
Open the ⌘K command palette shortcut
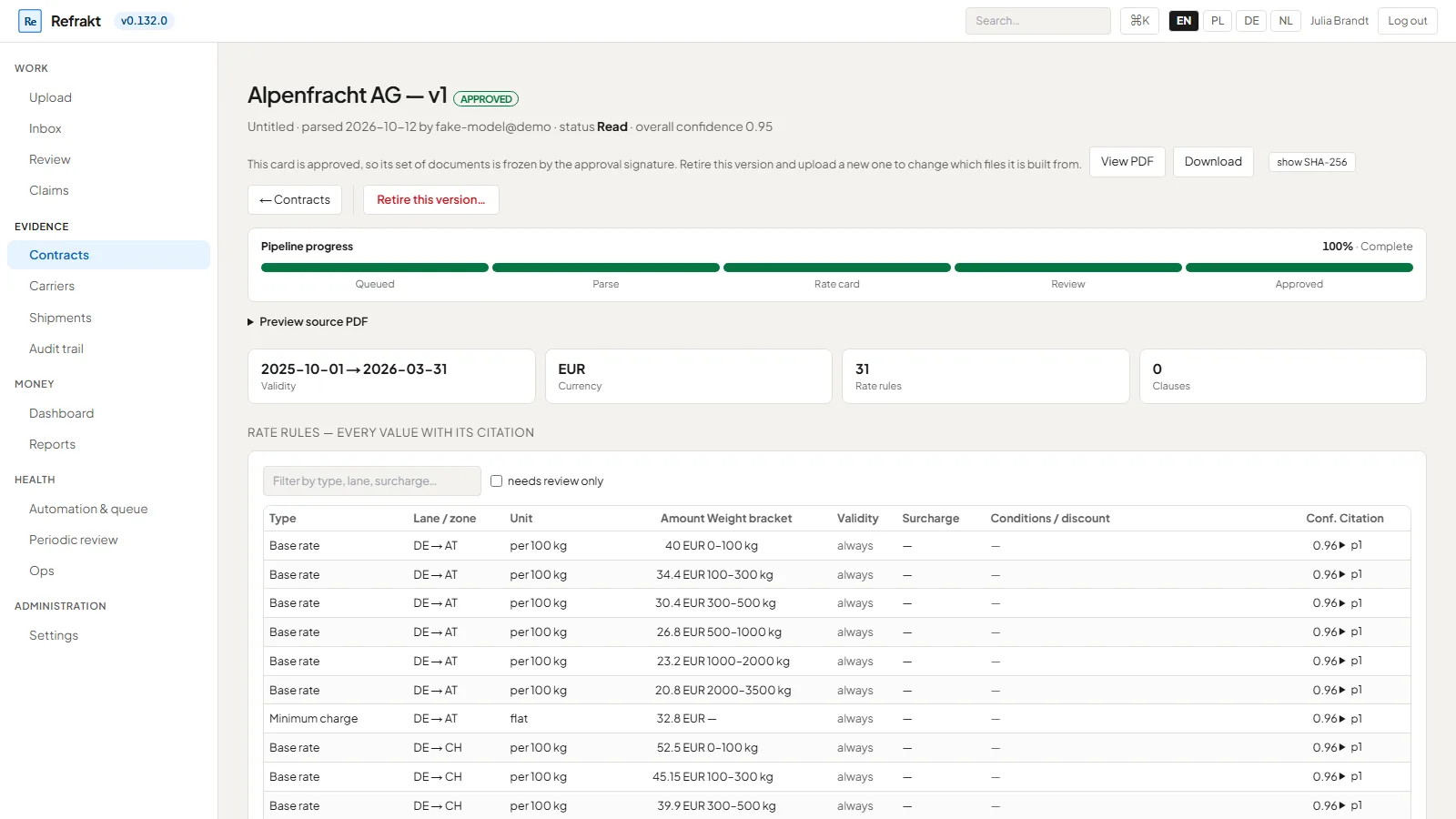click(1139, 21)
